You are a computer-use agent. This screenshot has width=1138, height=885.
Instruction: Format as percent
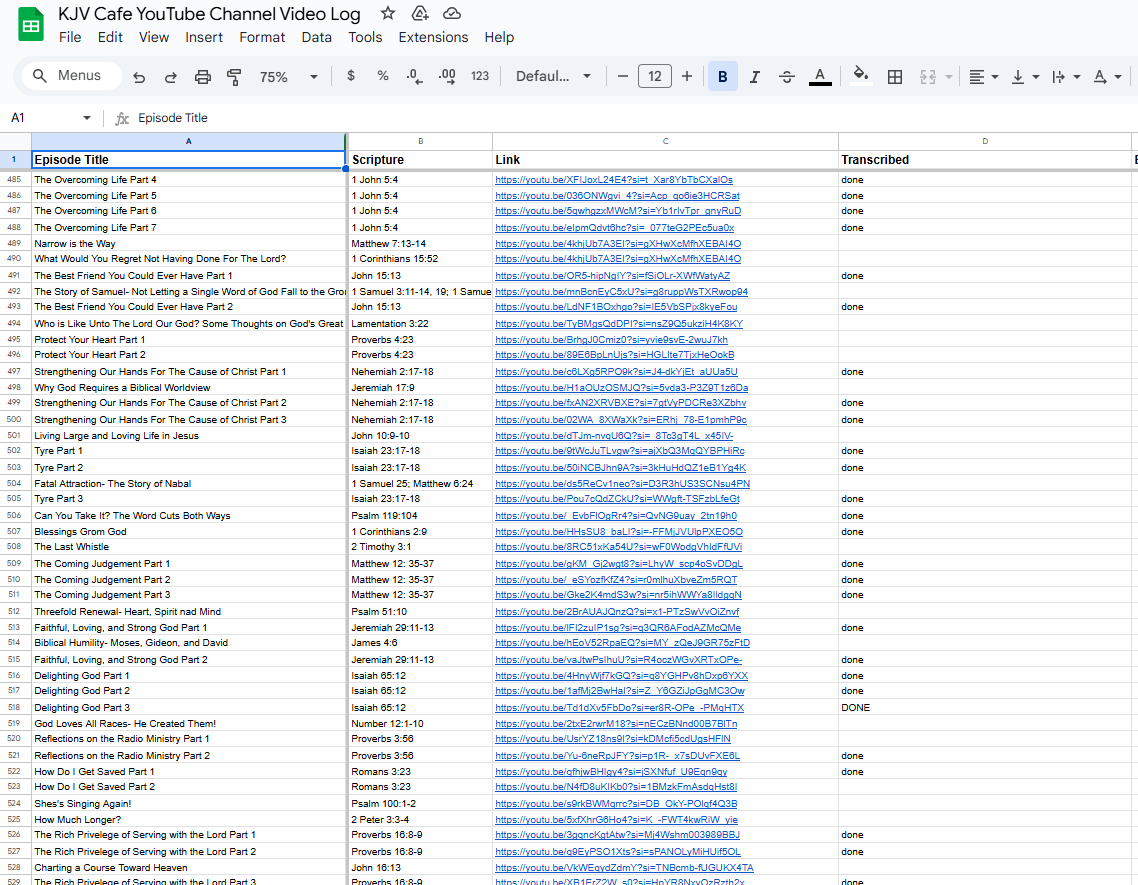[382, 76]
